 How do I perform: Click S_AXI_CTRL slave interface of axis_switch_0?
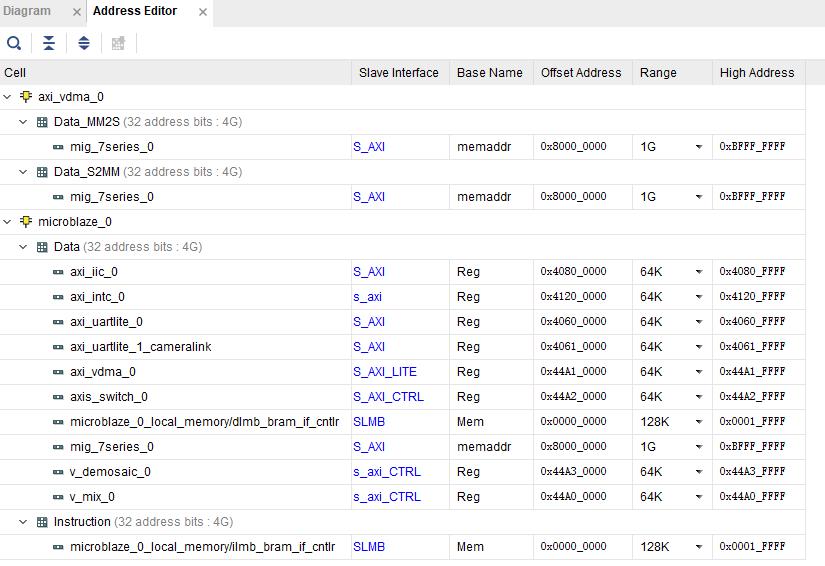coord(388,397)
